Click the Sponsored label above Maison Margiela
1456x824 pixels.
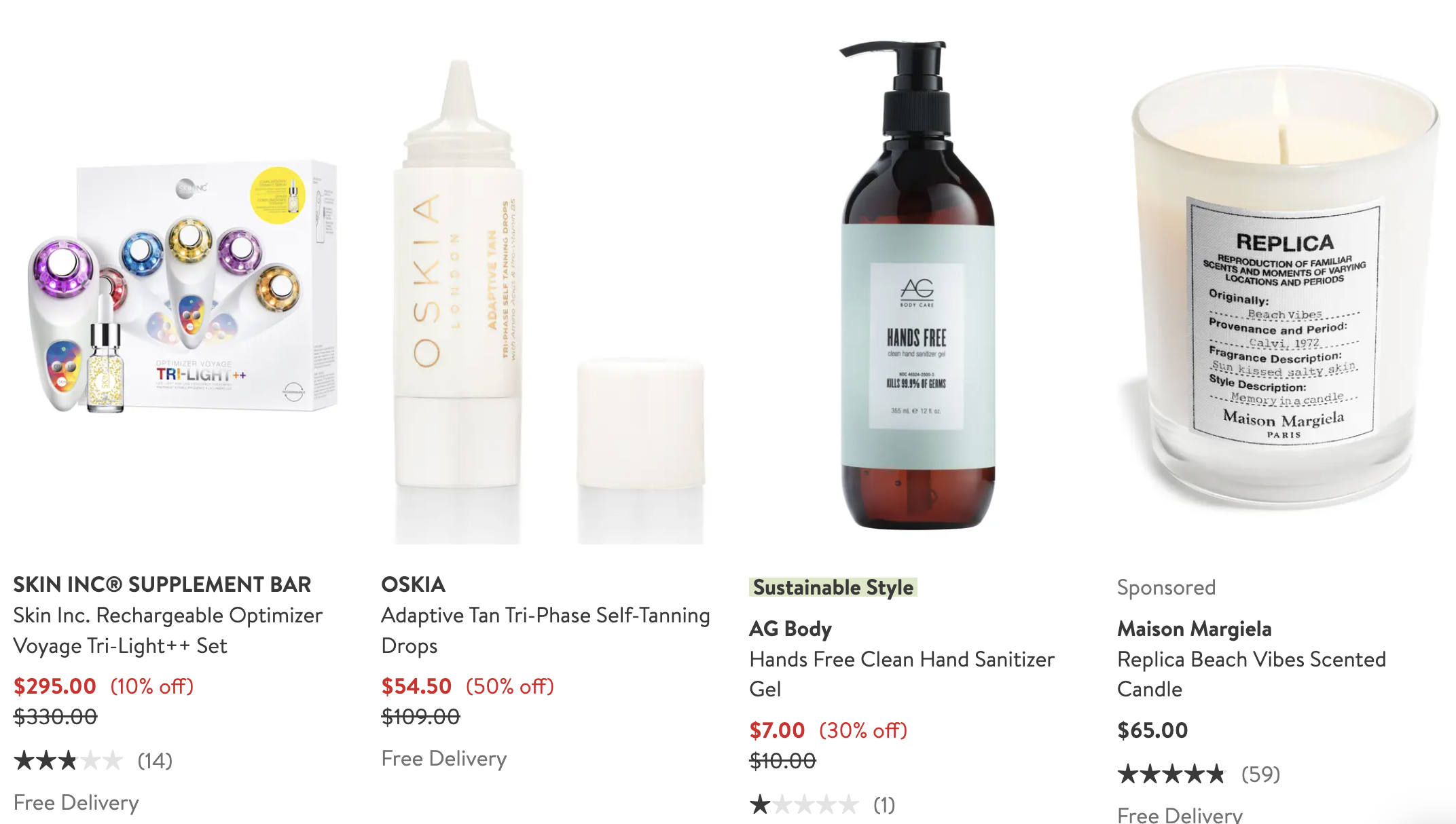pyautogui.click(x=1166, y=587)
